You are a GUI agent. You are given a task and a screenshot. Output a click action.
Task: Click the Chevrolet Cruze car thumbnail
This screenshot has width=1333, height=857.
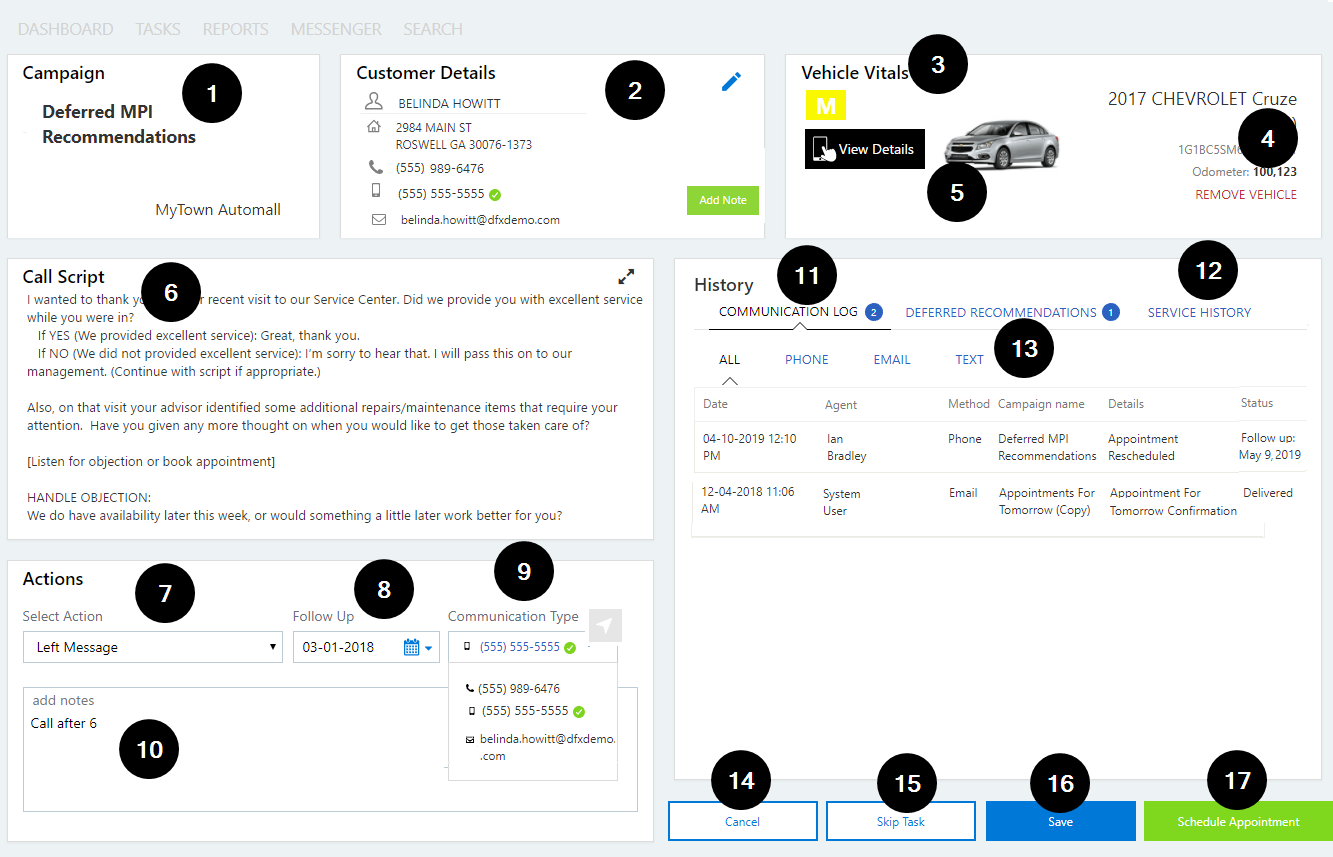point(1001,143)
